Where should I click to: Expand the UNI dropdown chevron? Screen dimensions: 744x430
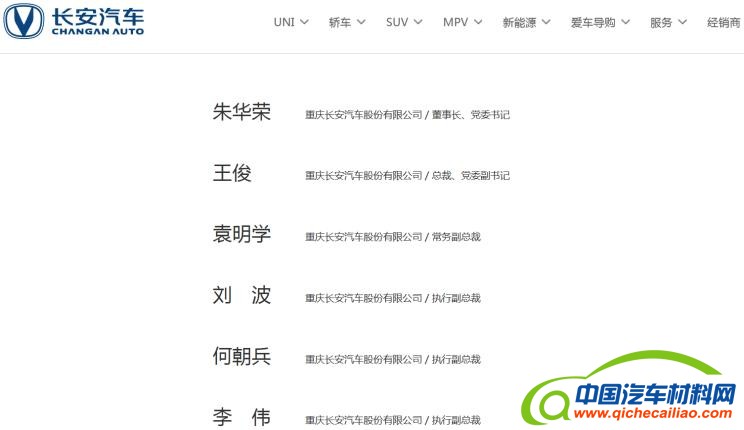click(x=305, y=22)
